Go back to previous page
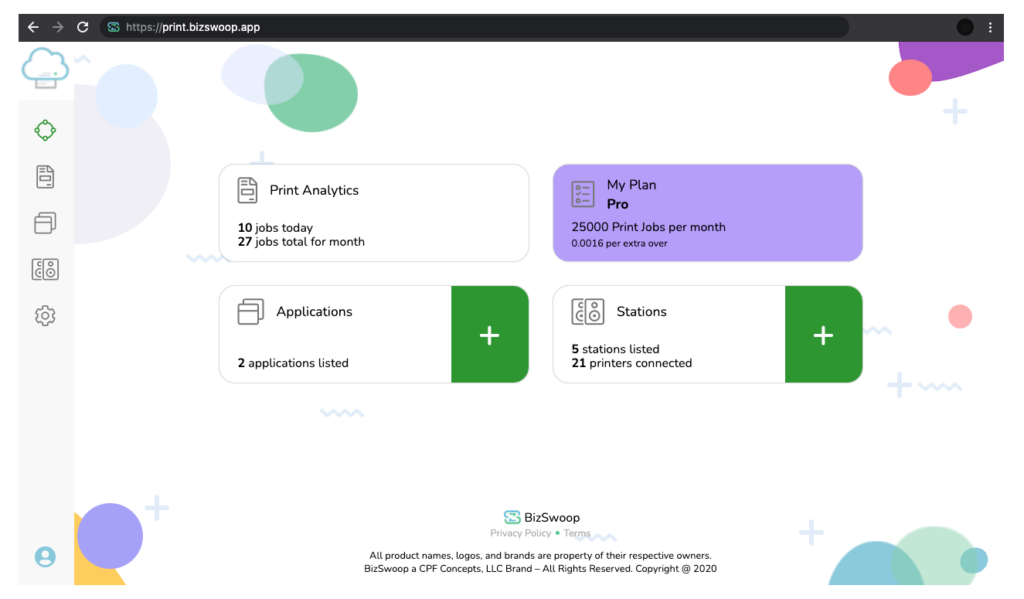The height and width of the screenshot is (599, 1024). [x=33, y=27]
